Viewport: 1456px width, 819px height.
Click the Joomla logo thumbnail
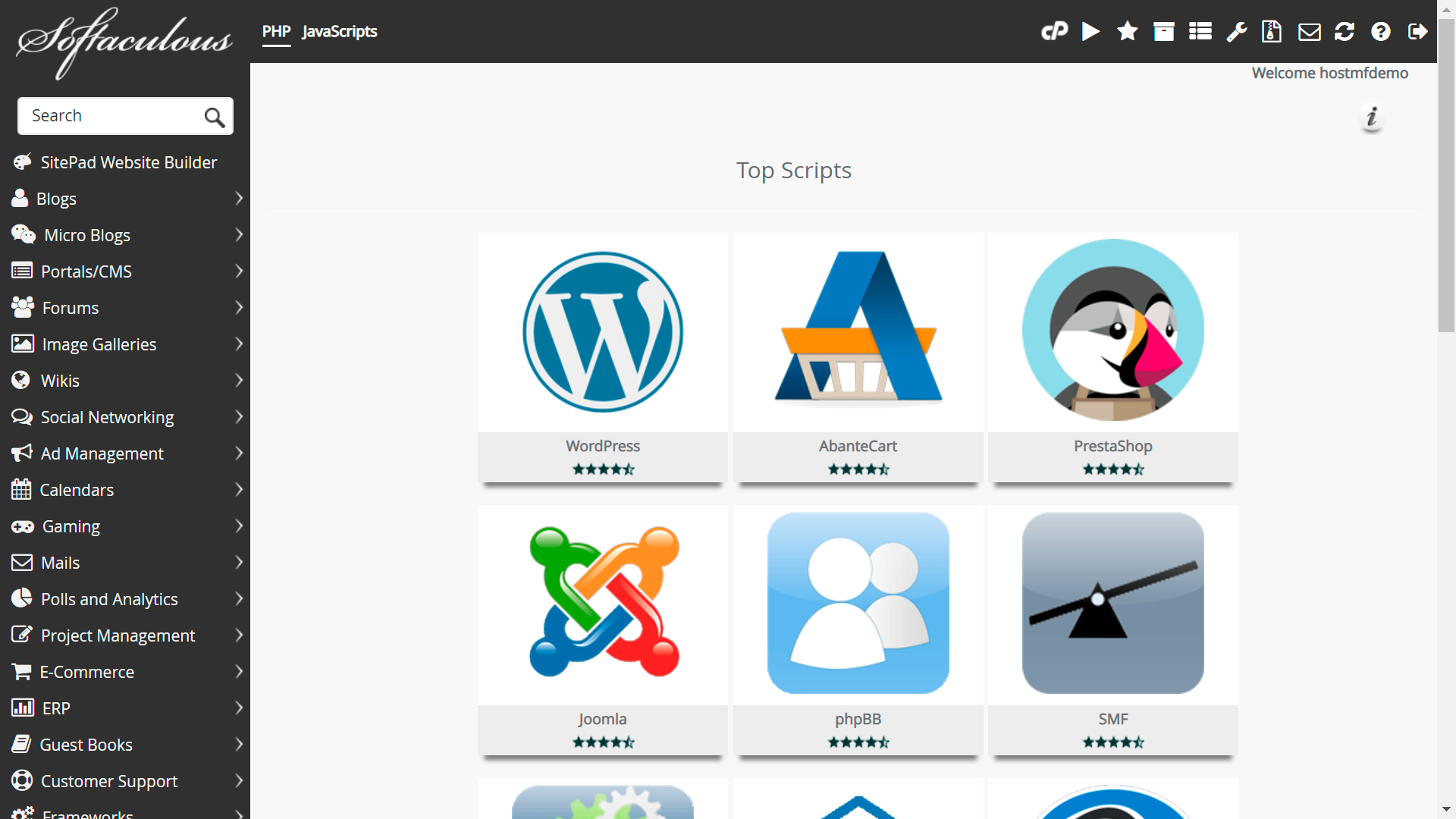click(603, 601)
